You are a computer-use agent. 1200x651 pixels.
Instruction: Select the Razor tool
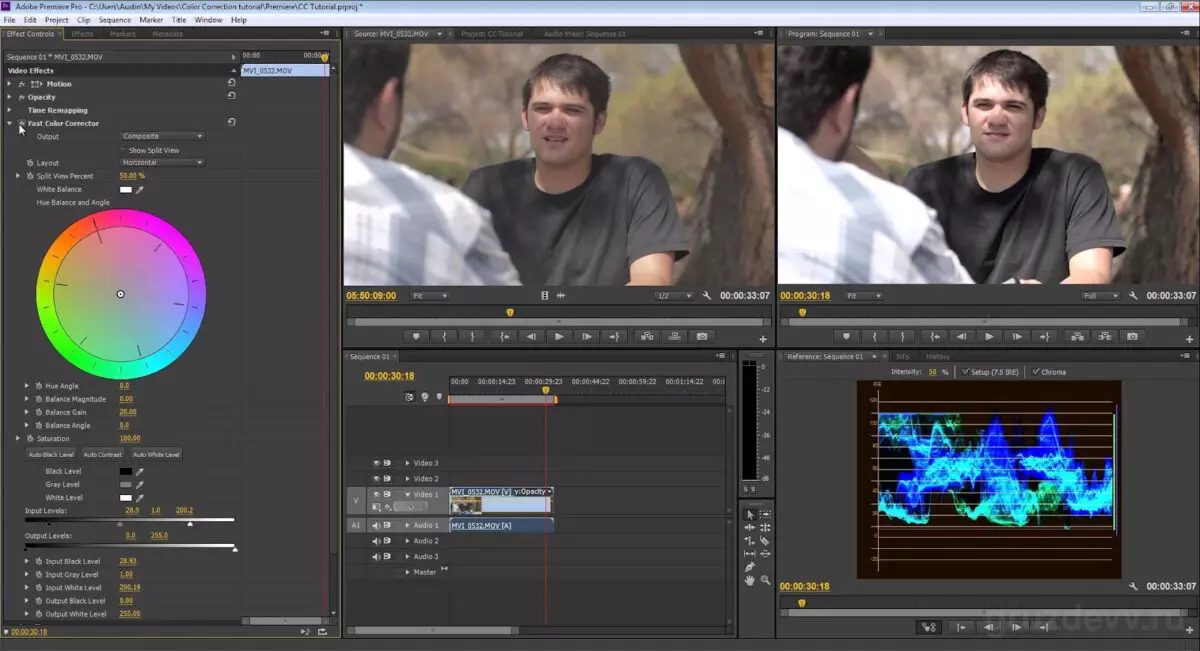(x=765, y=540)
